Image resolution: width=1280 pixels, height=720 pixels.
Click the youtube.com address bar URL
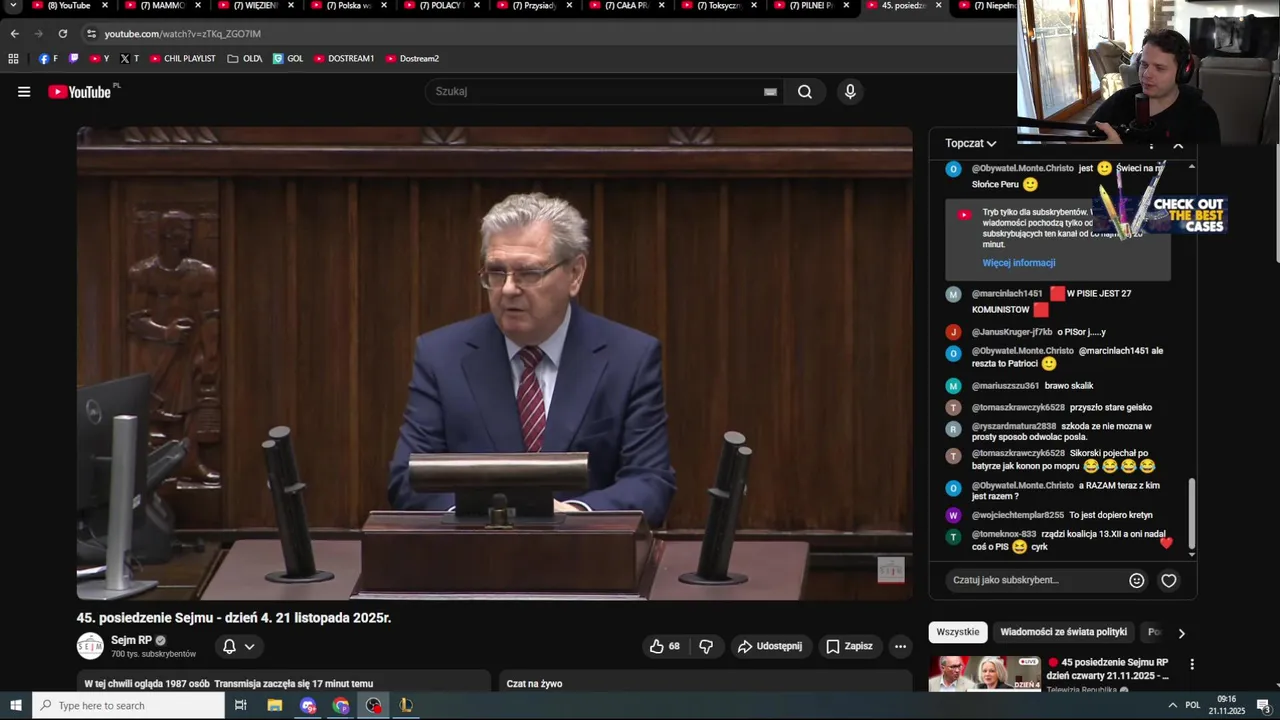pos(182,34)
